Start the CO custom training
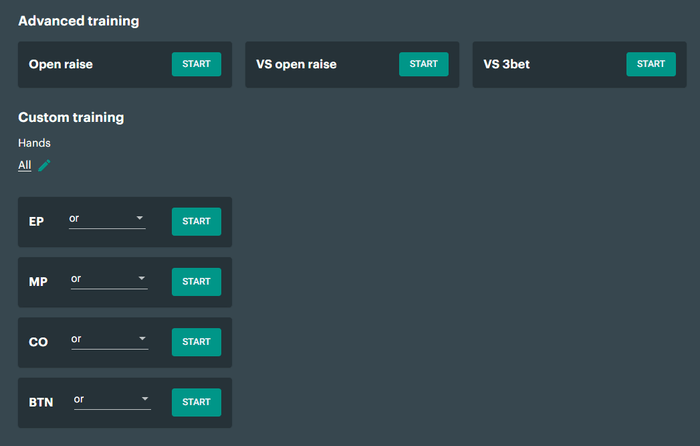This screenshot has height=446, width=700. (x=196, y=342)
